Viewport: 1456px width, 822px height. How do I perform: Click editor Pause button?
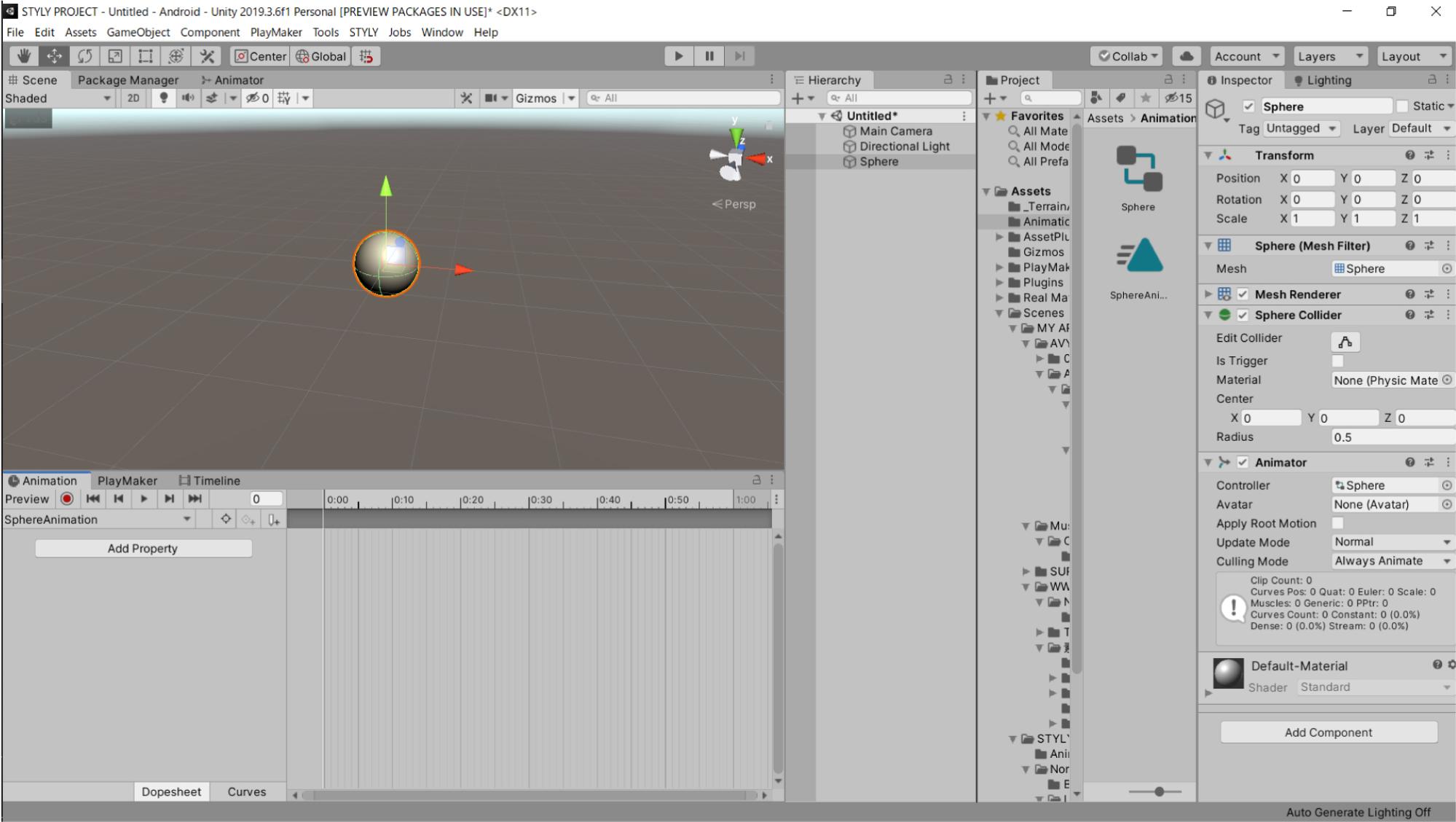[x=709, y=56]
